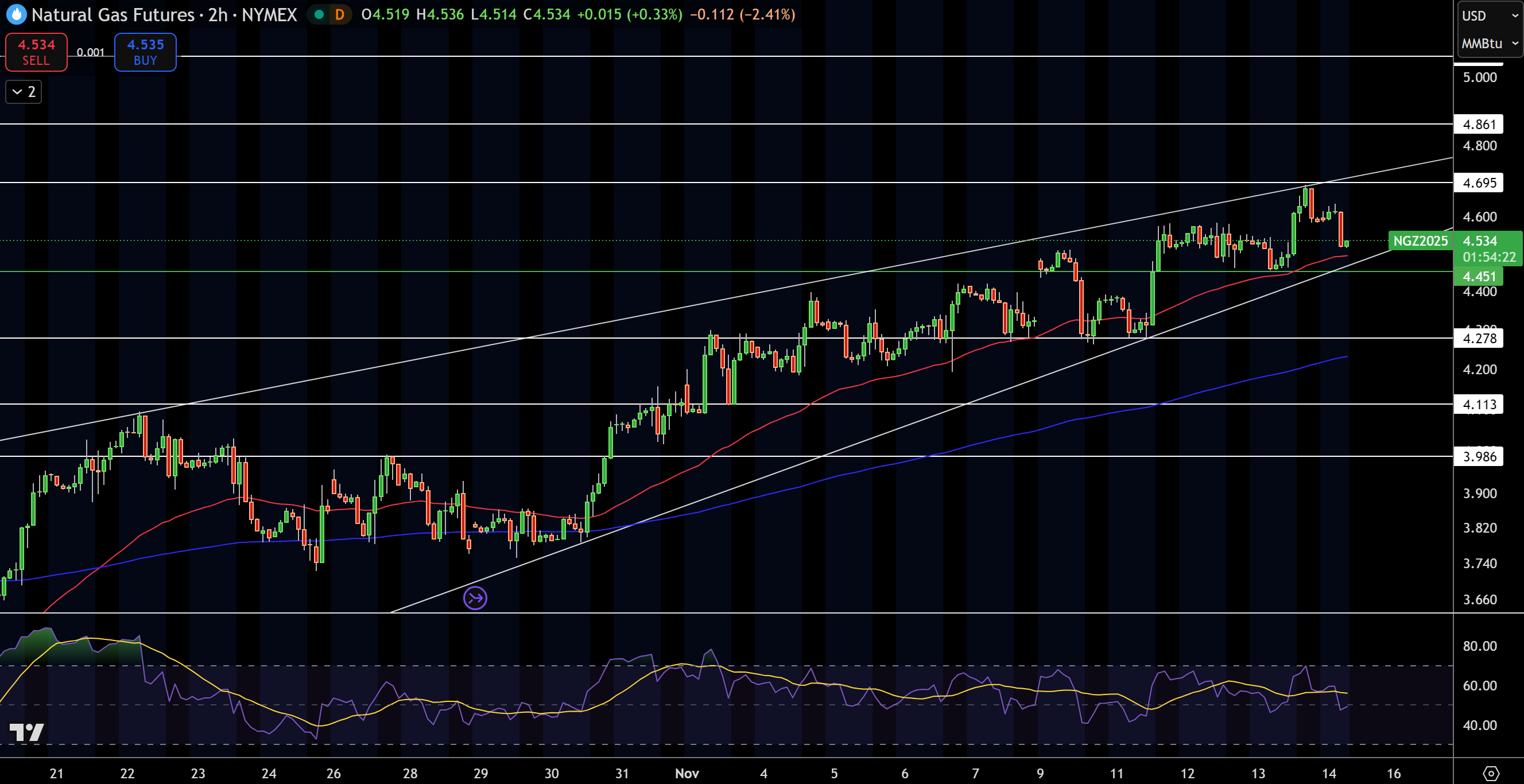1524x784 pixels.
Task: Expand the collapsed indicators list labeled 2
Action: pyautogui.click(x=23, y=92)
